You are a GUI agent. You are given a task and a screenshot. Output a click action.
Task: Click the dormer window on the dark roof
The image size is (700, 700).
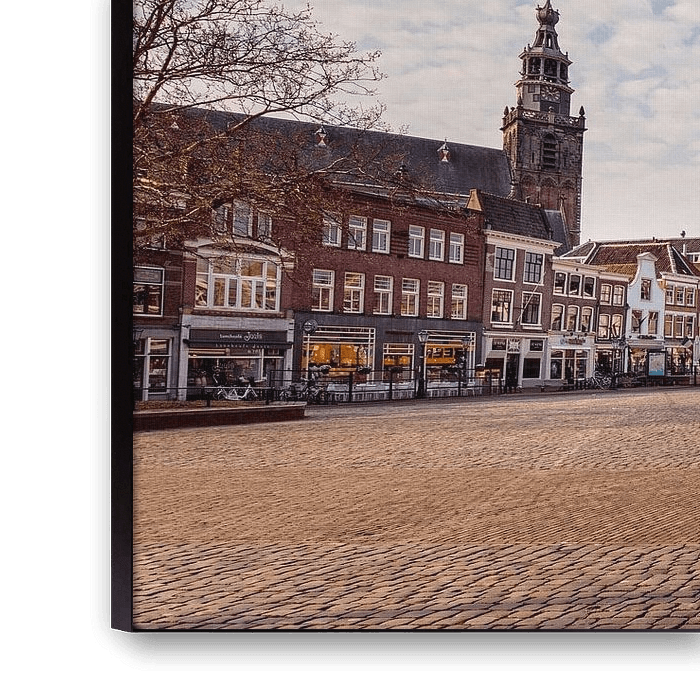click(x=443, y=152)
